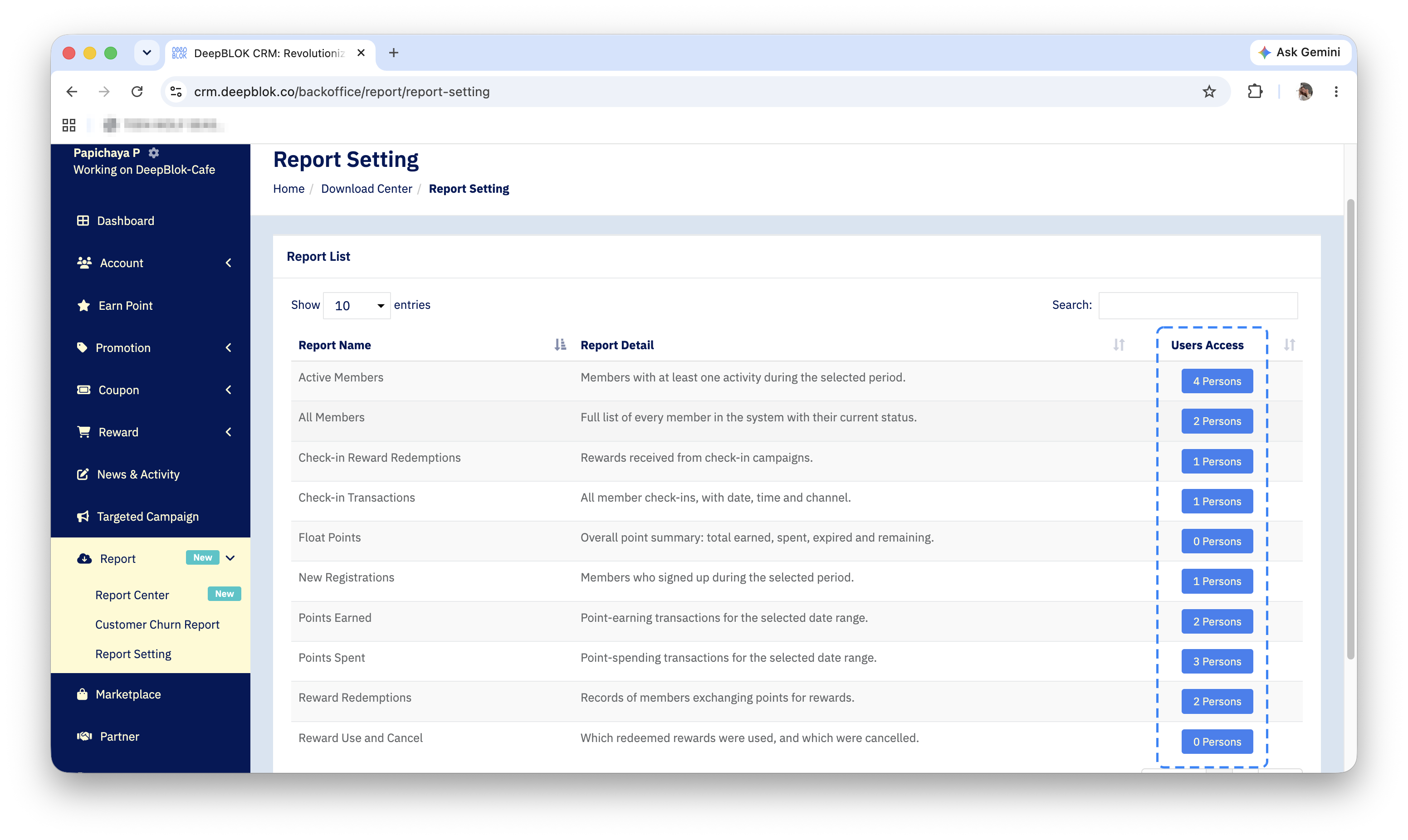Open profile settings gear next to Papichaya P
Viewport: 1408px width, 840px height.
coord(154,153)
